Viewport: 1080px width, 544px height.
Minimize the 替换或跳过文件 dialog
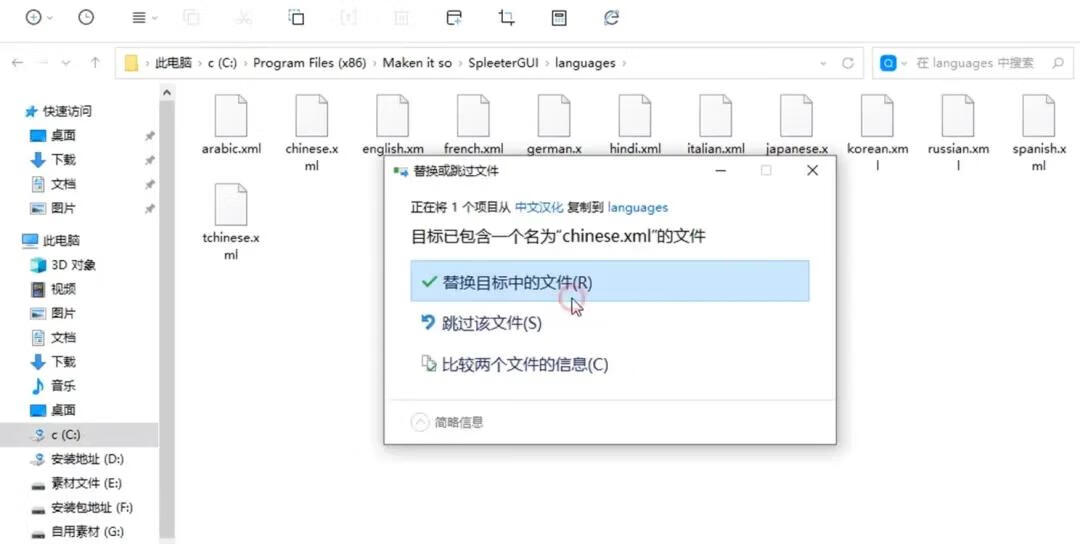(720, 171)
